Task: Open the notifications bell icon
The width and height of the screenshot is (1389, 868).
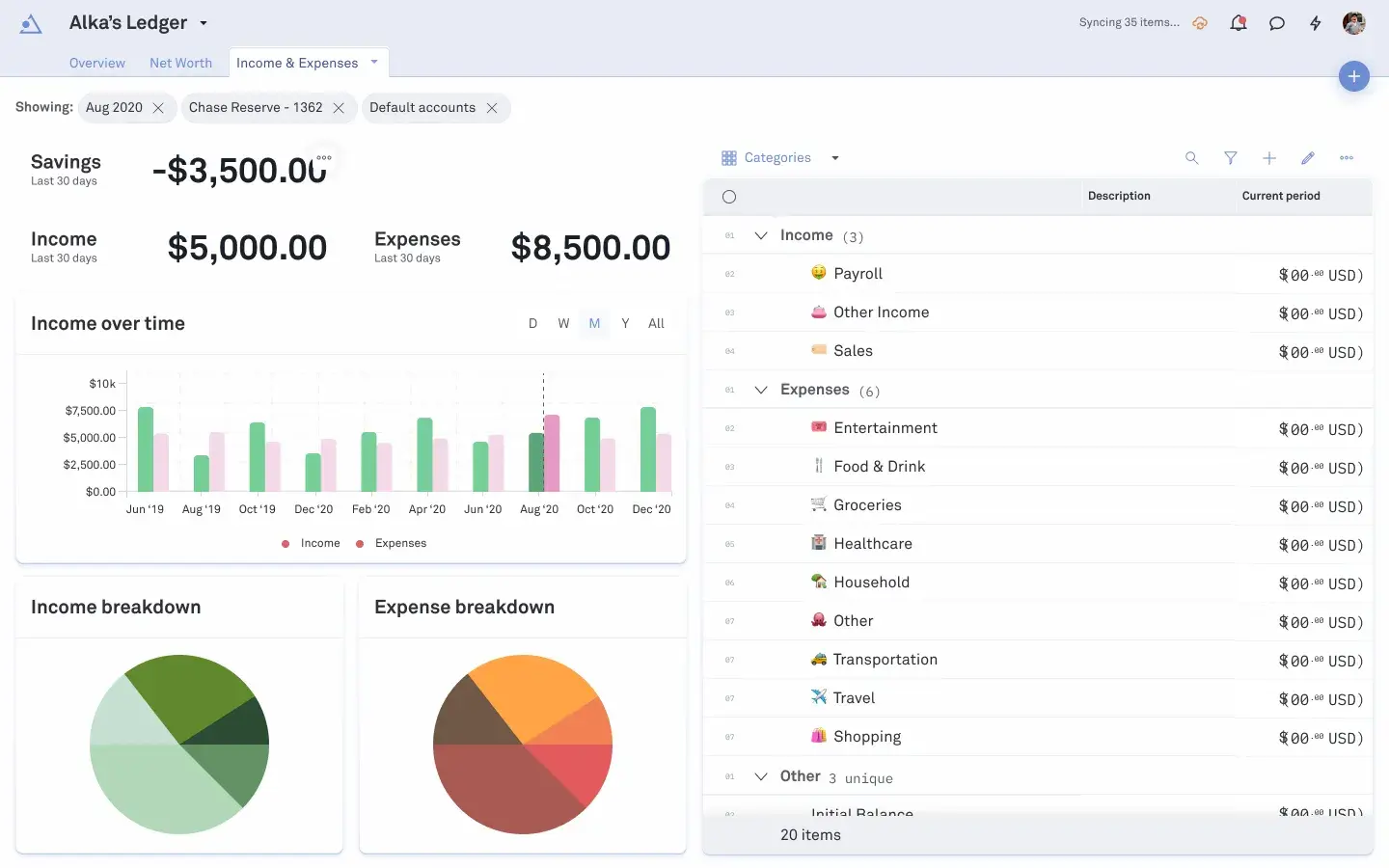Action: [1239, 23]
